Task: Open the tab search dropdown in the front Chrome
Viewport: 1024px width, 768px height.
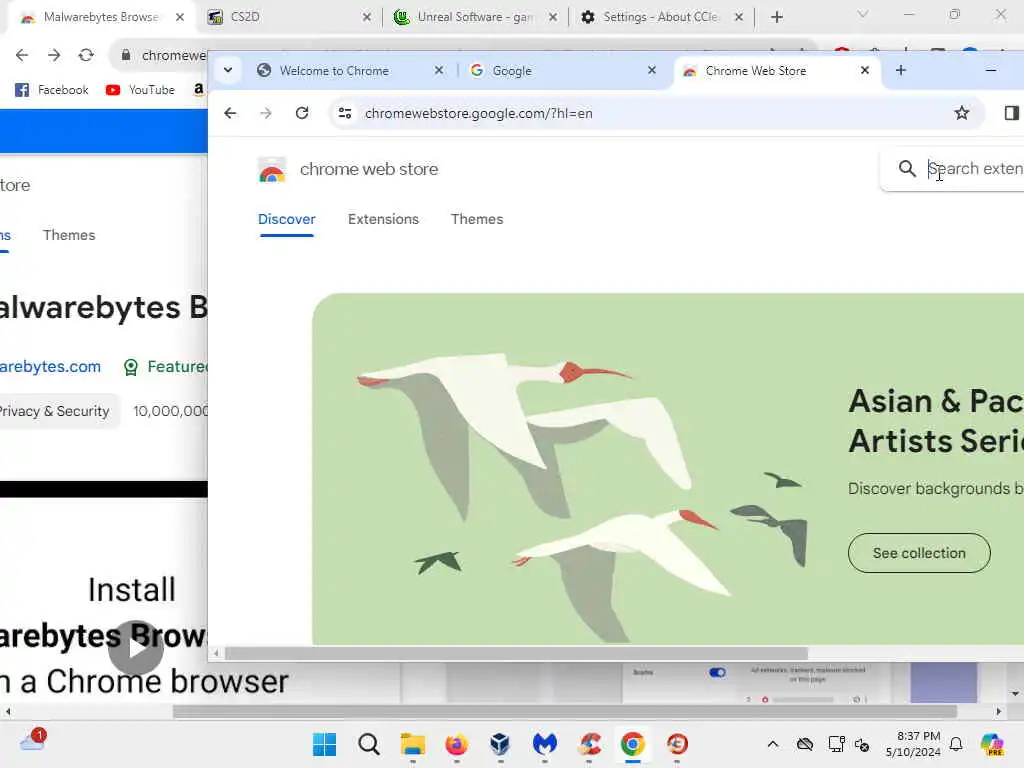Action: [228, 70]
